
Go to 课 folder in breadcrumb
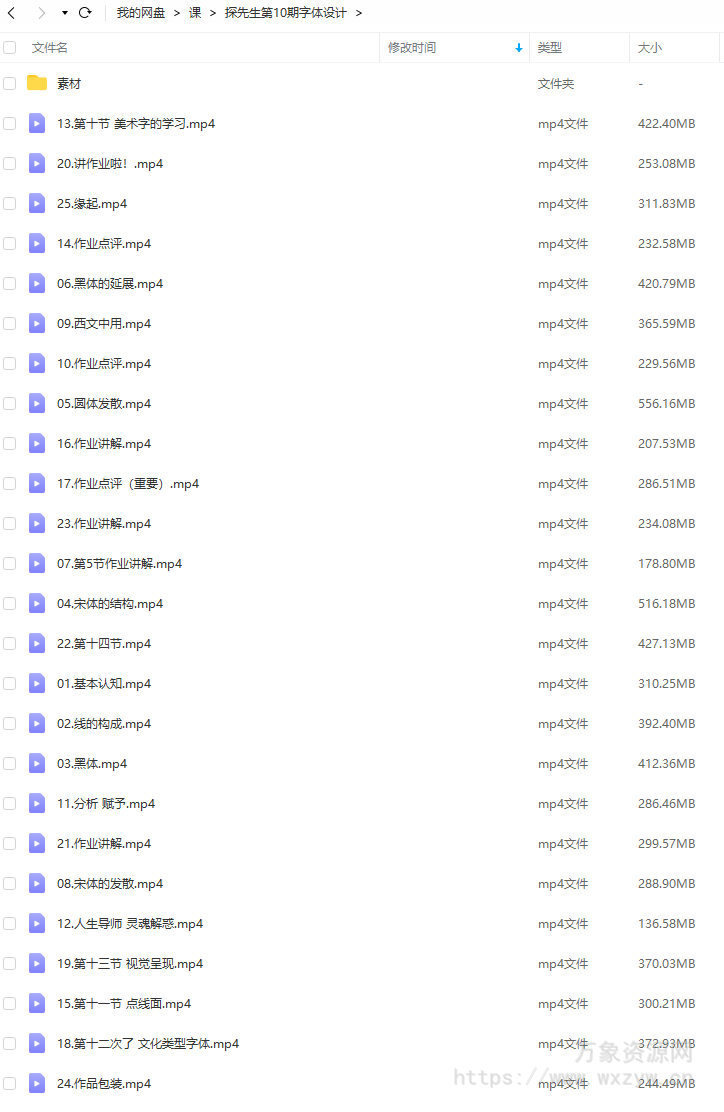pyautogui.click(x=195, y=13)
